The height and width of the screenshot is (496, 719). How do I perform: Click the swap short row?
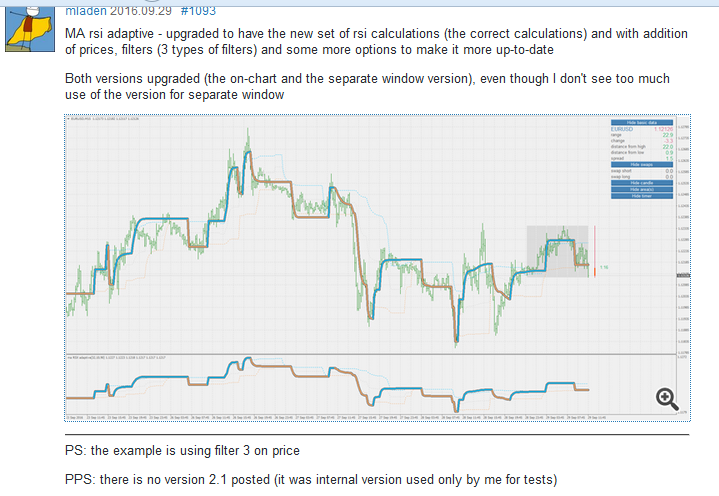[640, 171]
